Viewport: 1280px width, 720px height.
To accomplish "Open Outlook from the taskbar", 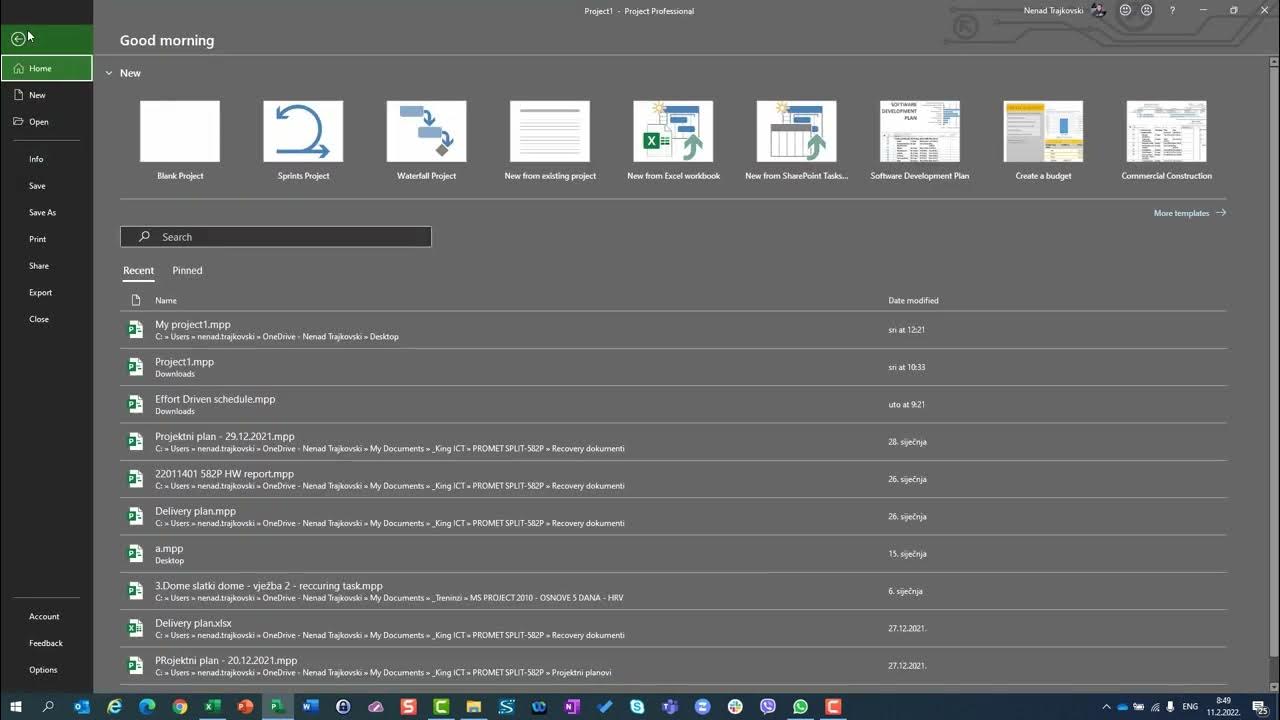I will pyautogui.click(x=82, y=706).
